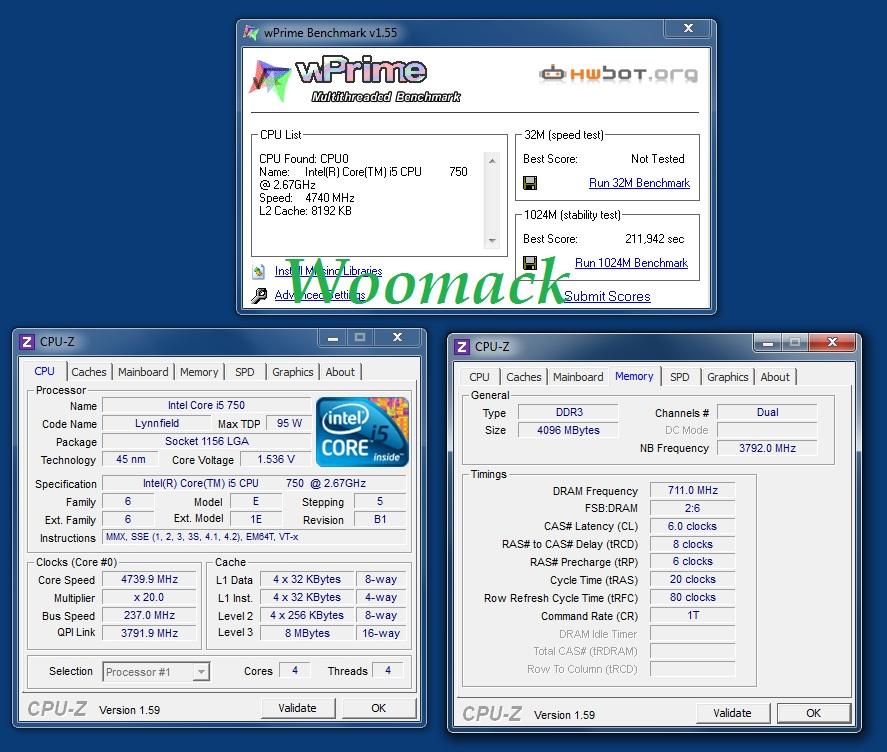Close the left CPU-Z window
Viewport: 887px width, 752px height.
click(x=398, y=338)
